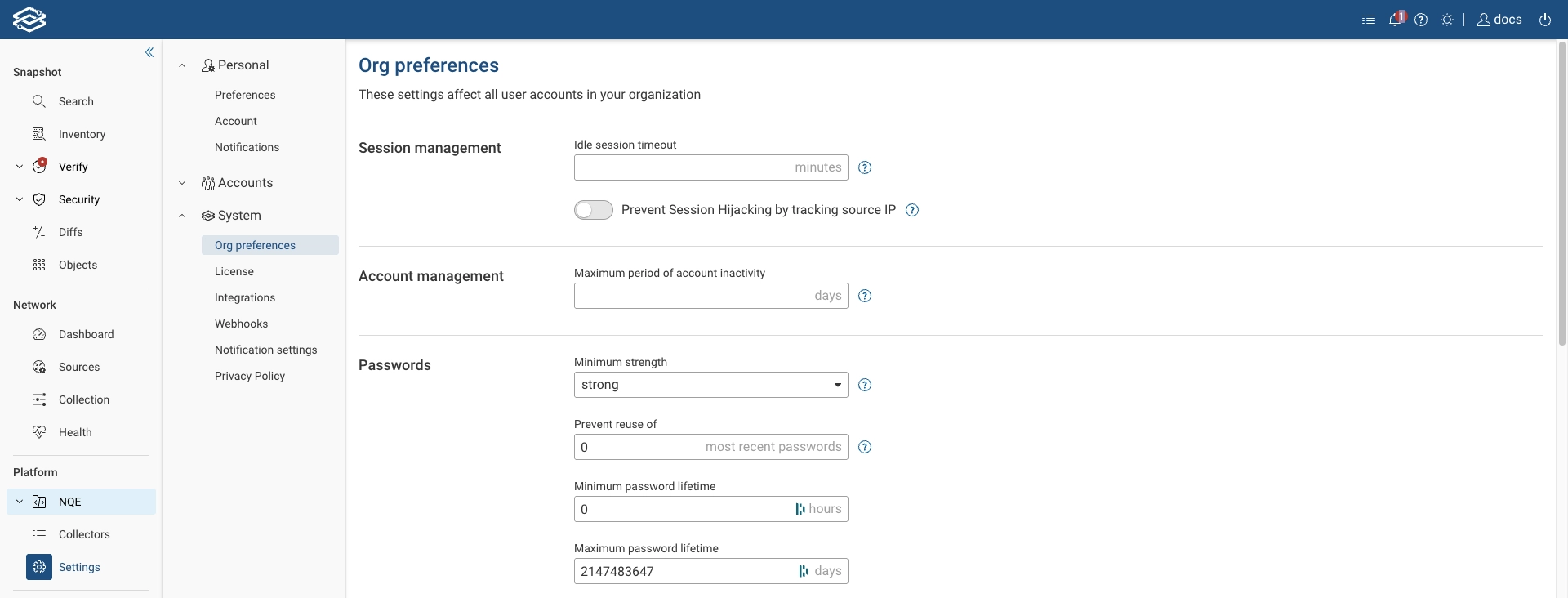Collapse the Personal settings group

(x=182, y=65)
